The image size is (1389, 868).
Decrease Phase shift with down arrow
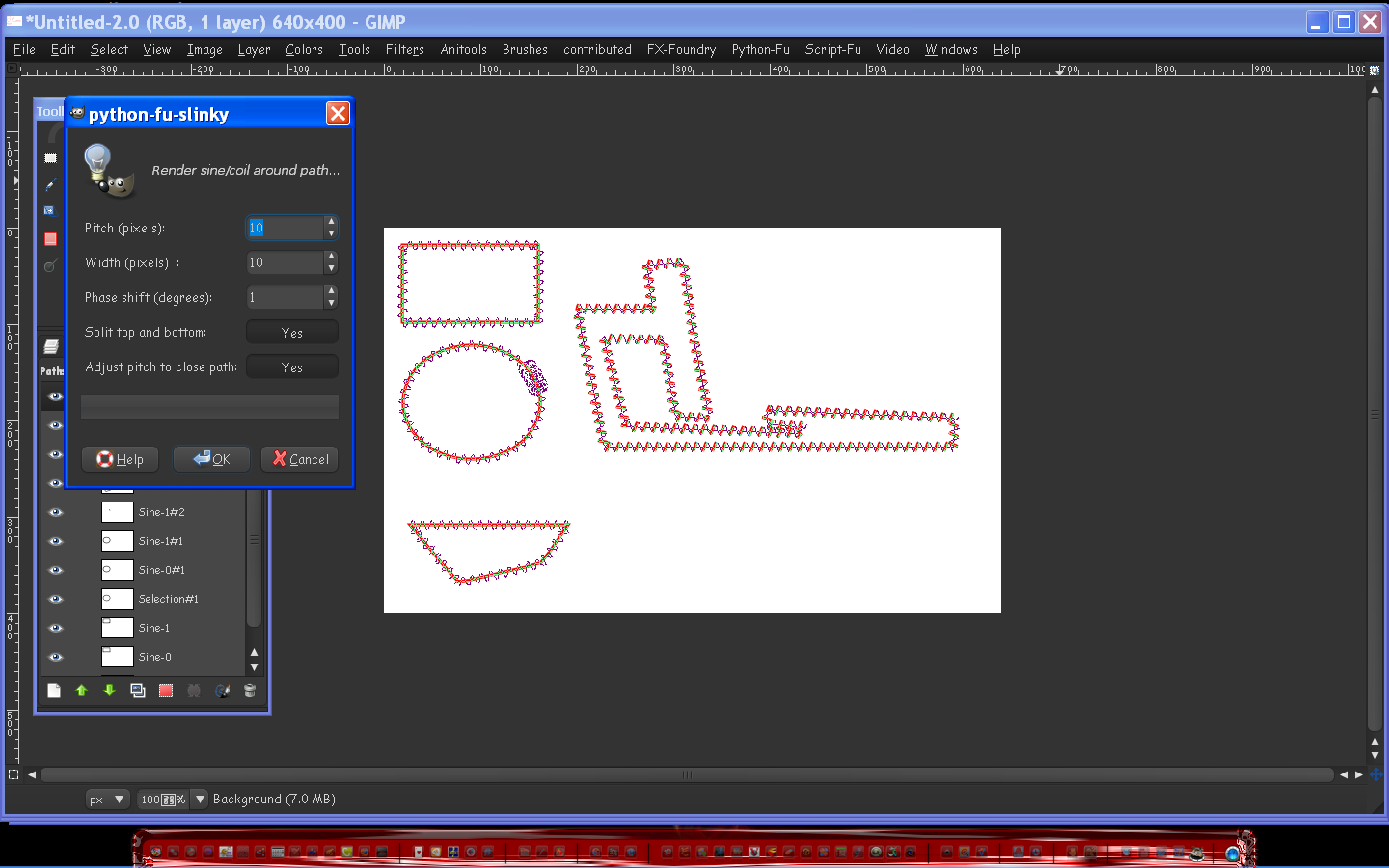coord(331,303)
